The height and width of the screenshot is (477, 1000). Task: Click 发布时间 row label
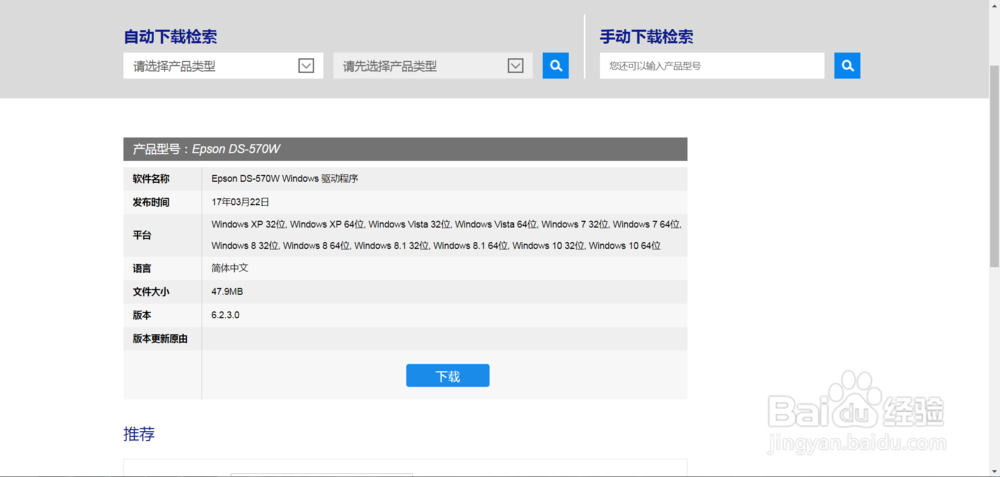pyautogui.click(x=151, y=202)
